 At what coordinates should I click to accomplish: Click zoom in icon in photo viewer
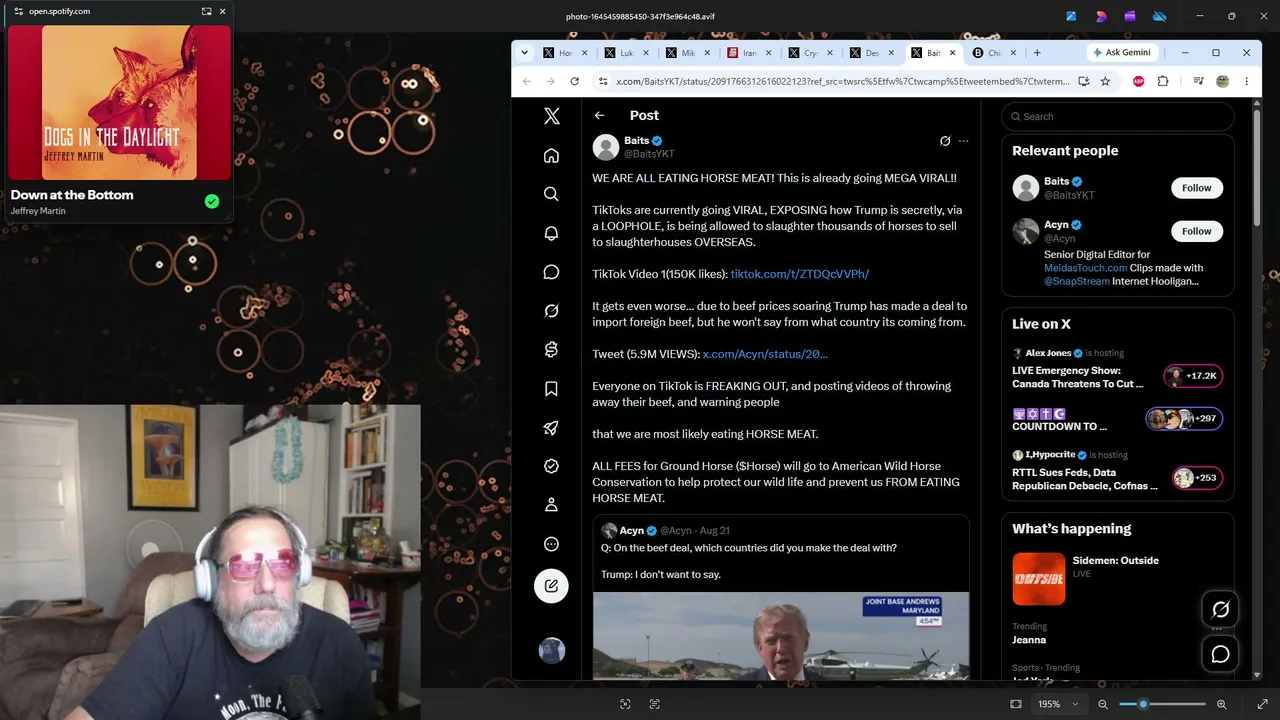pos(1221,704)
